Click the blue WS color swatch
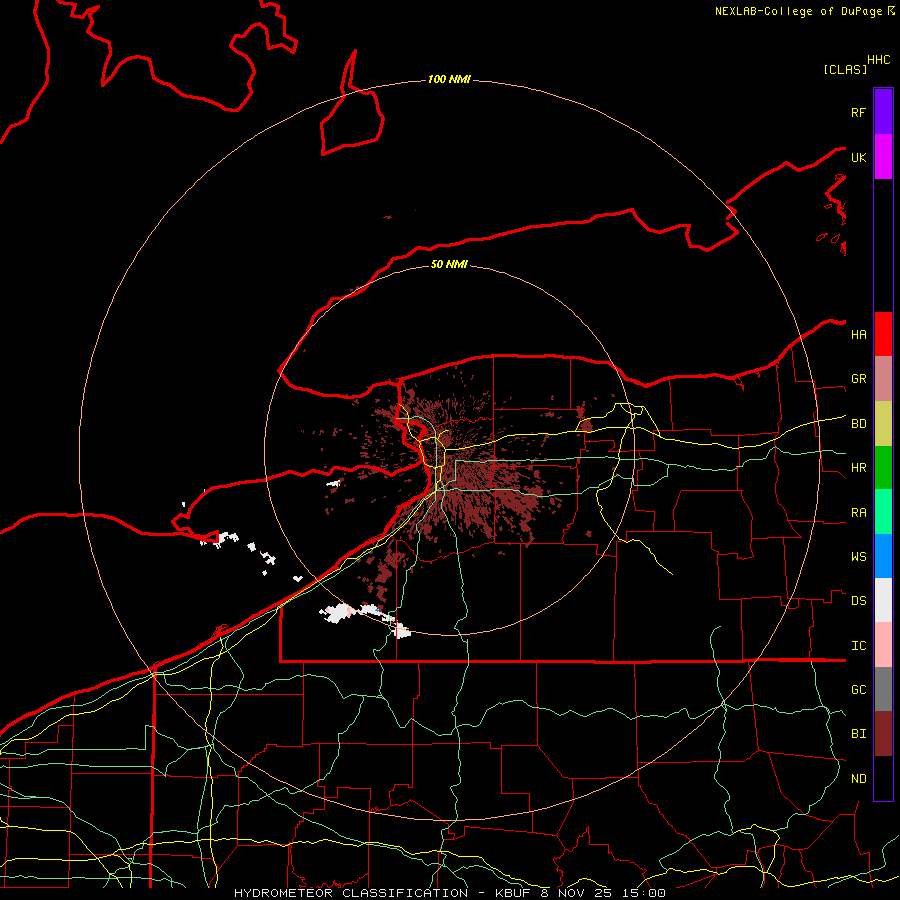 [883, 556]
